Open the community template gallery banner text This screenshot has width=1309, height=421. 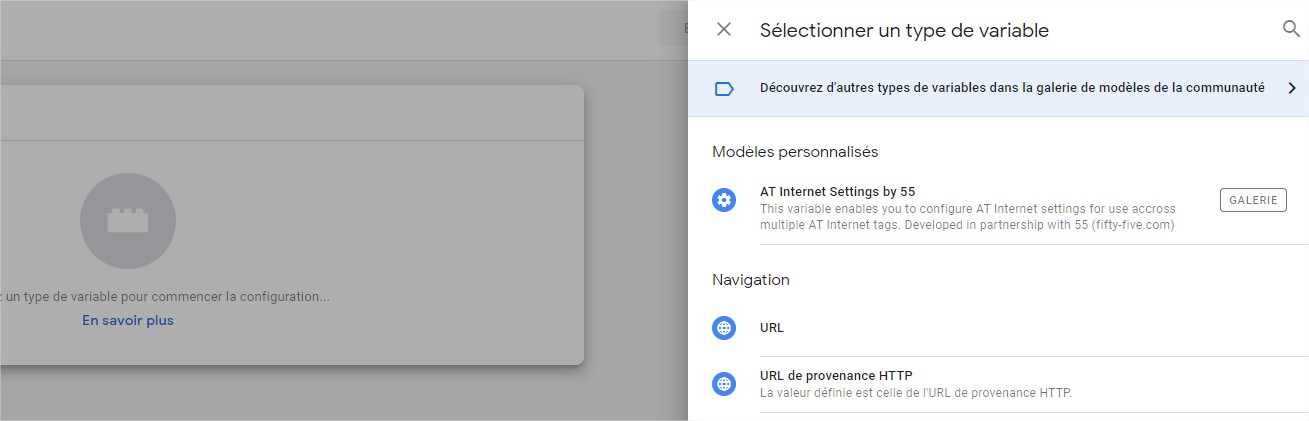(1011, 88)
